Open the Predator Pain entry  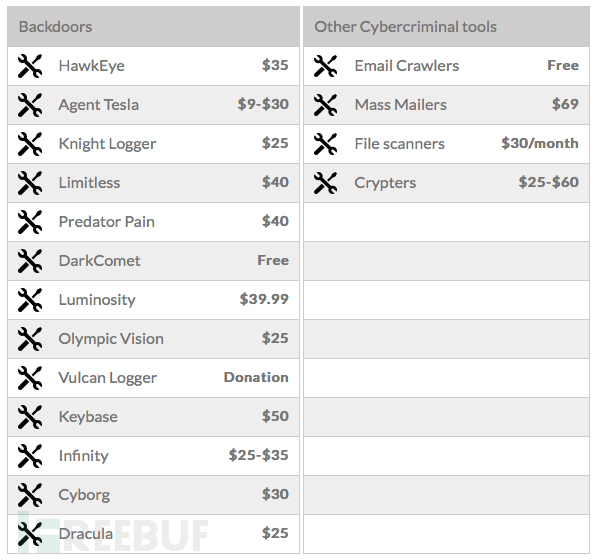[107, 222]
